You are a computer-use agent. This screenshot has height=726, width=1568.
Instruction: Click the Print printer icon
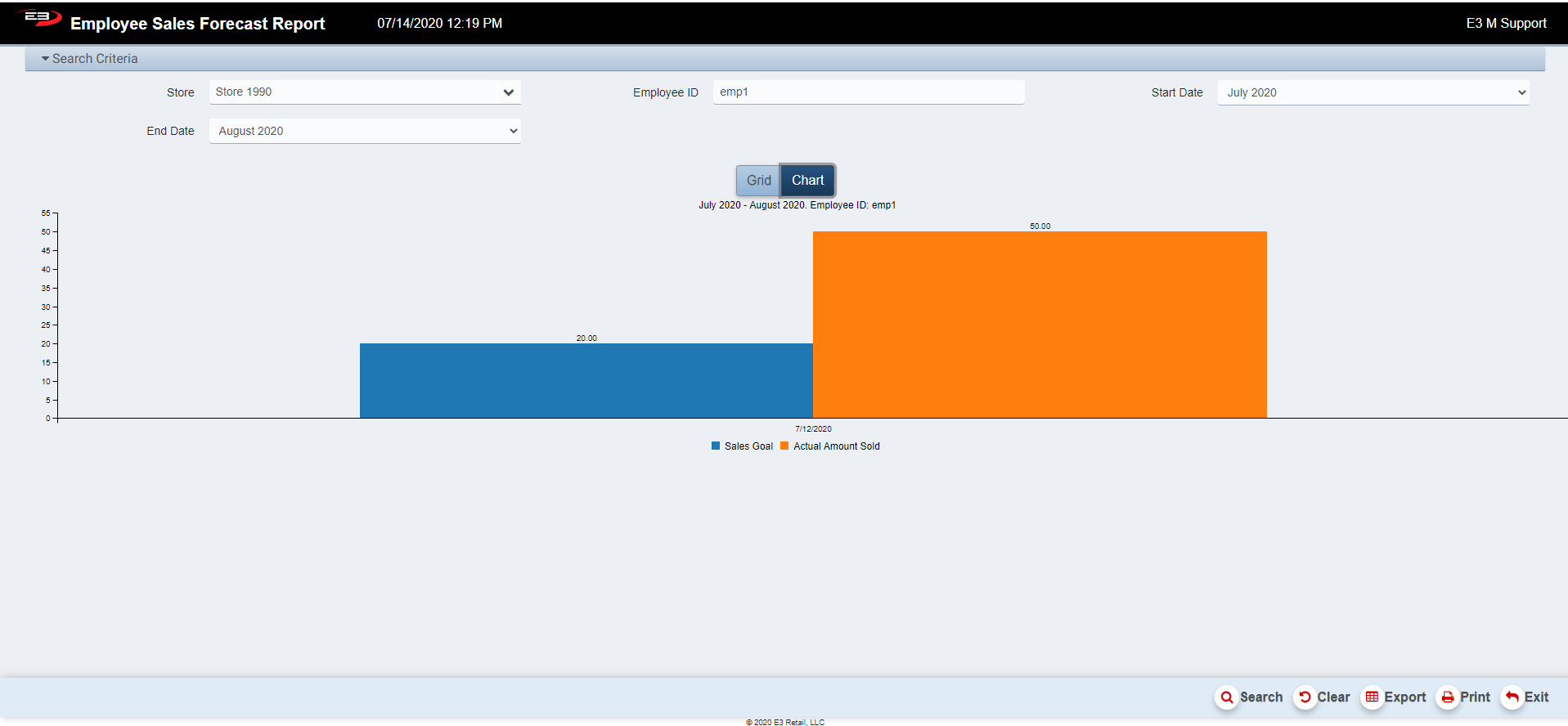pos(1447,697)
